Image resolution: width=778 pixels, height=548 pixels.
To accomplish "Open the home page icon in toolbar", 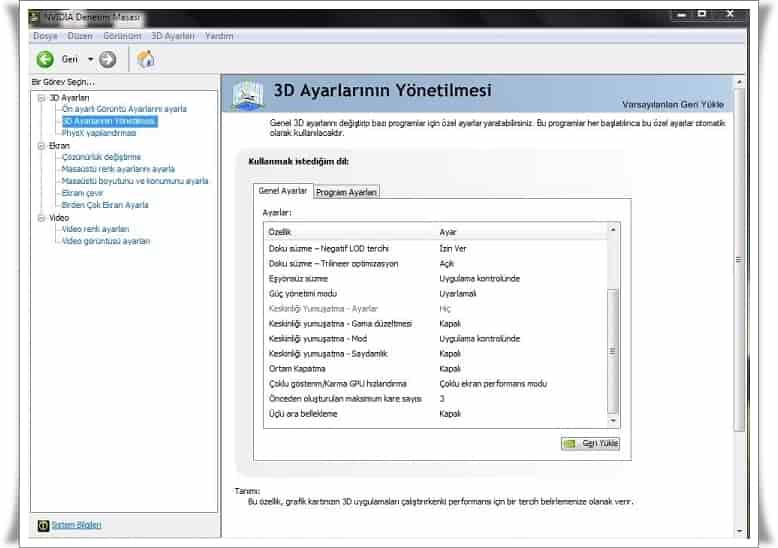I will point(146,60).
